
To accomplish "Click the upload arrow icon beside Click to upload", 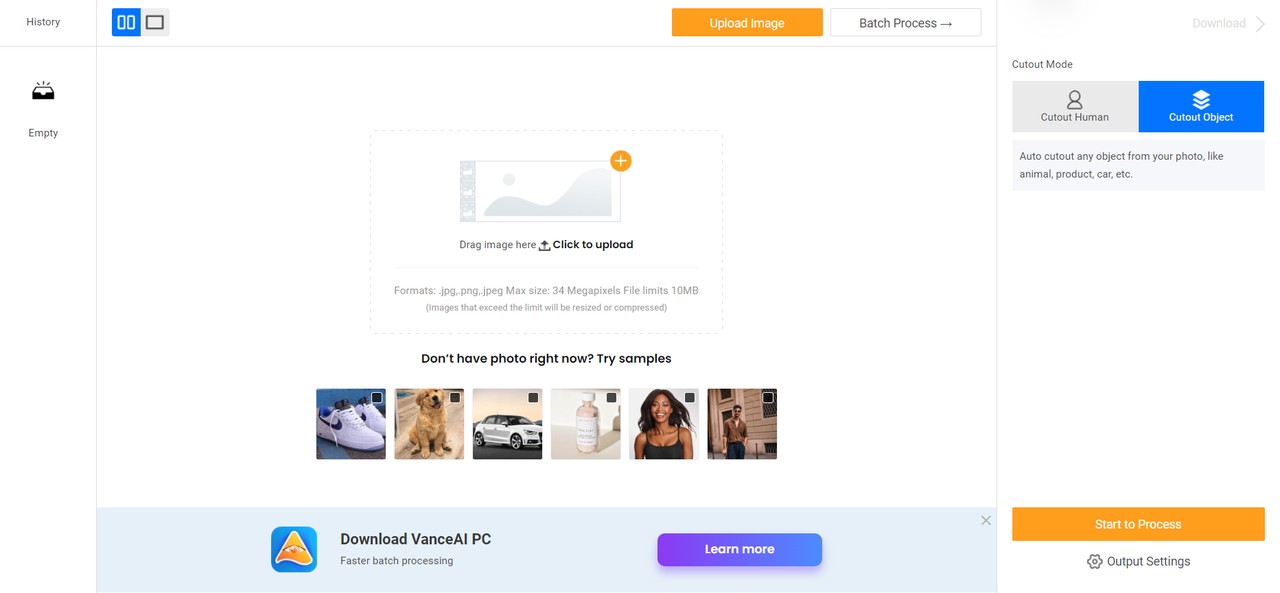I will [545, 245].
